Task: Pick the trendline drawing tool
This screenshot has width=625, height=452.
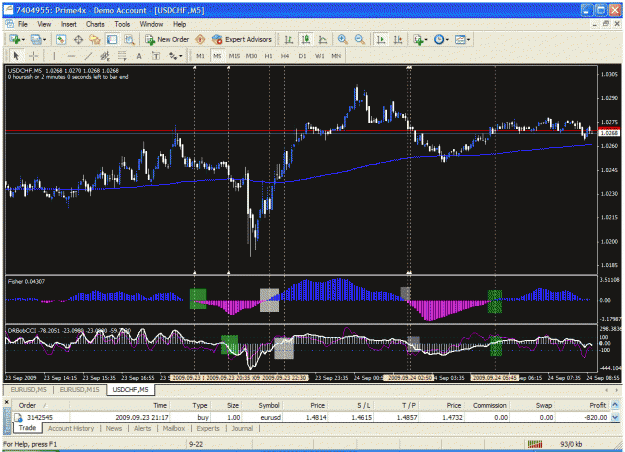Action: 88,56
